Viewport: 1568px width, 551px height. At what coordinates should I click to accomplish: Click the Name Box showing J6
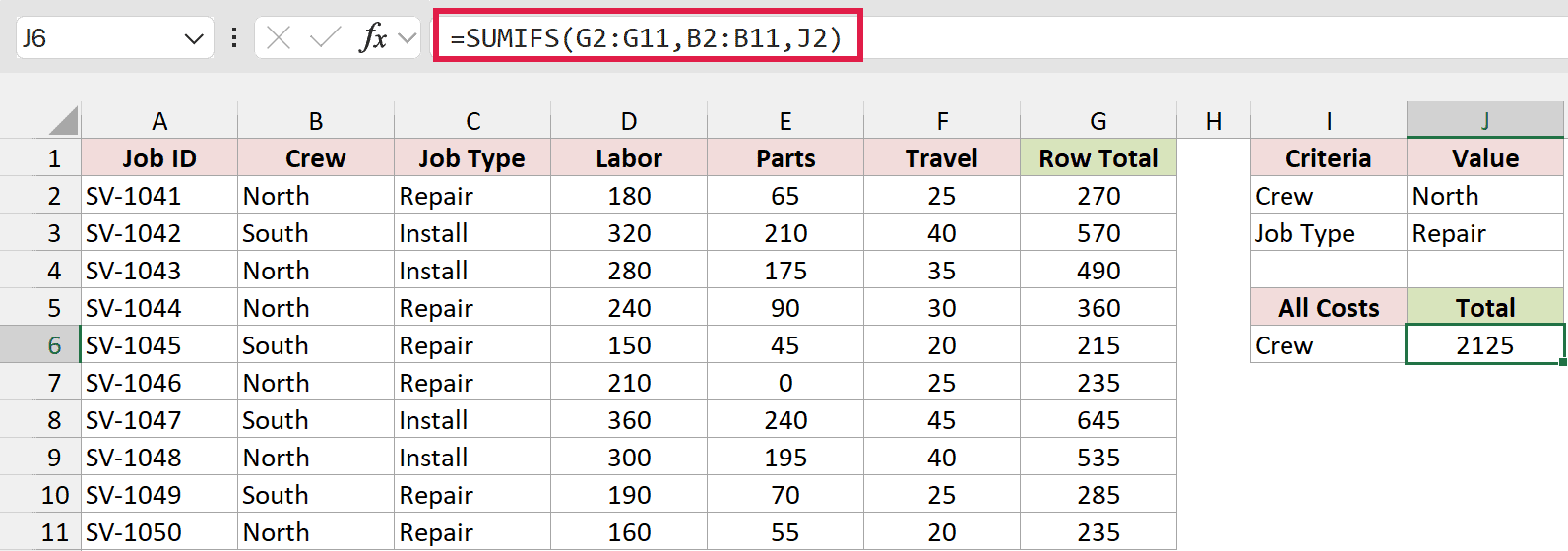coord(114,38)
